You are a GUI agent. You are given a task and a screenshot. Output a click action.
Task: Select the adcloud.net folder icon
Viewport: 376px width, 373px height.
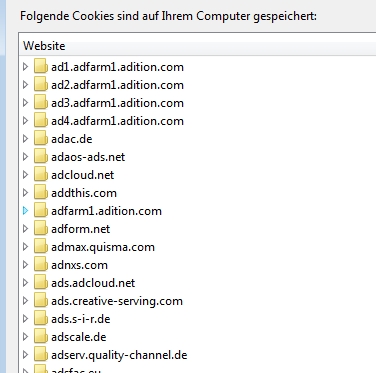click(41, 174)
